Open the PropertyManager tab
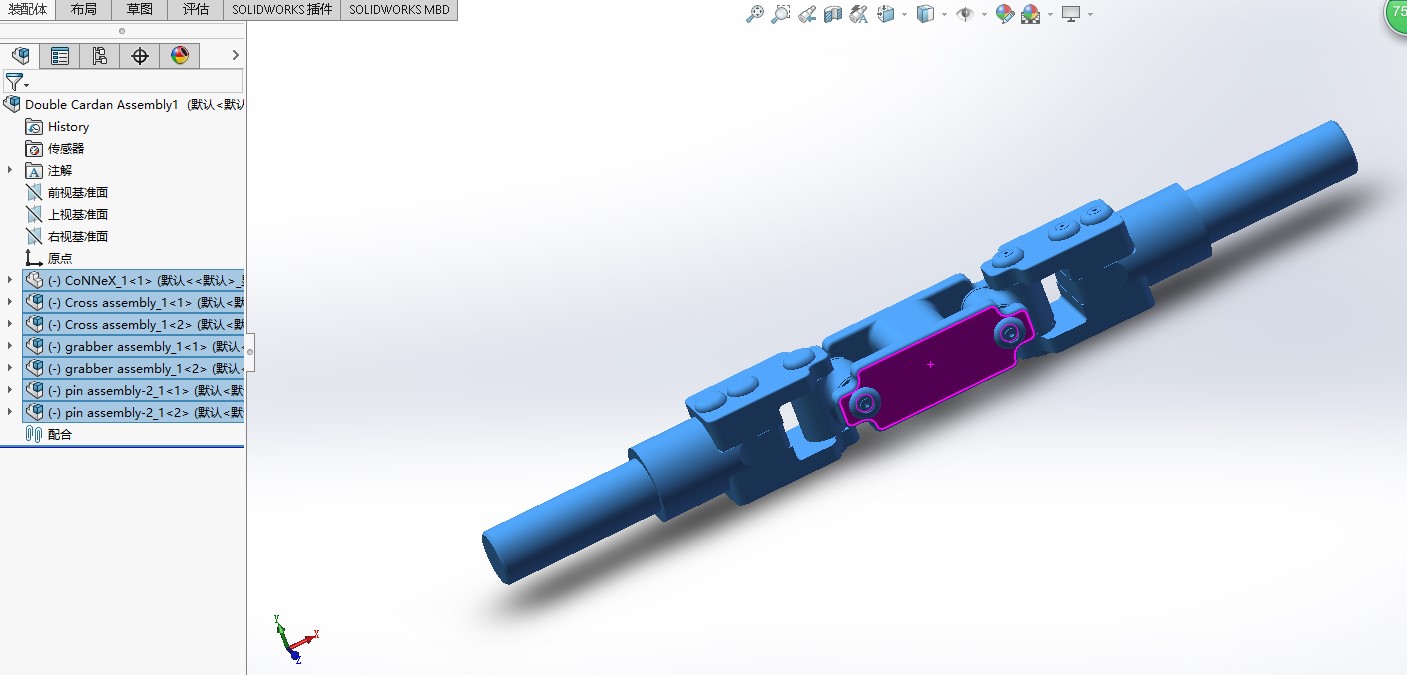Viewport: 1407px width, 675px height. click(60, 56)
